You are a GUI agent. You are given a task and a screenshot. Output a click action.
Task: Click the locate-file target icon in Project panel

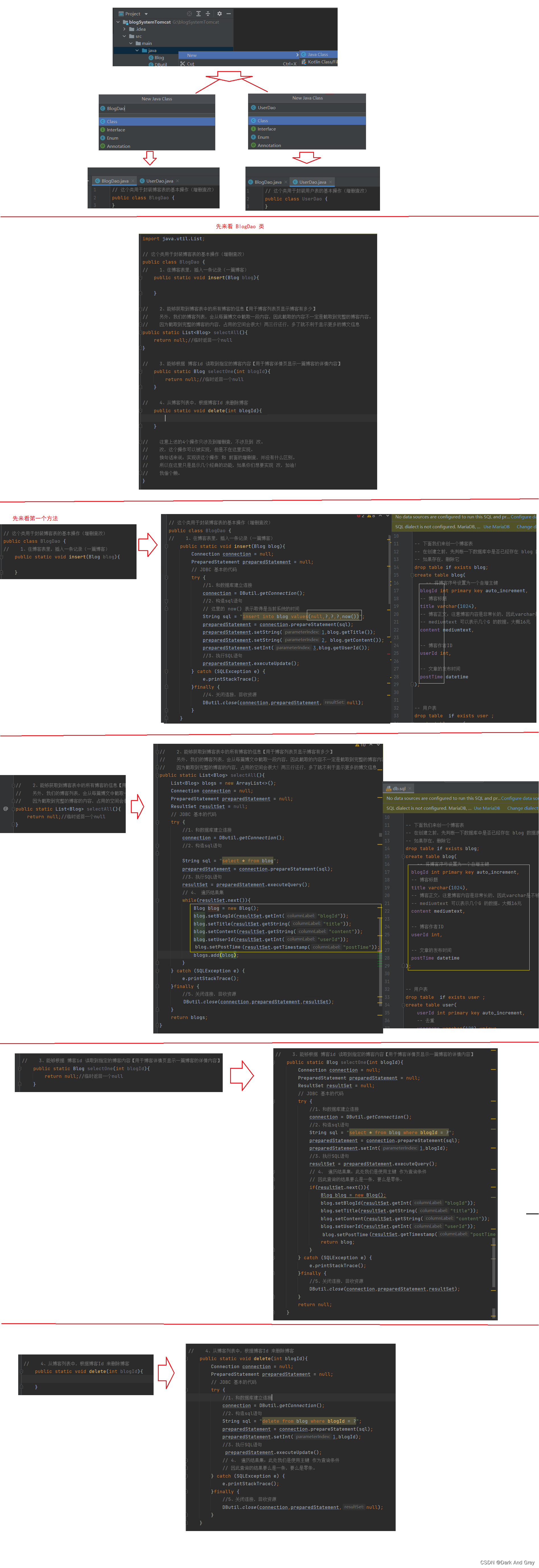[189, 13]
